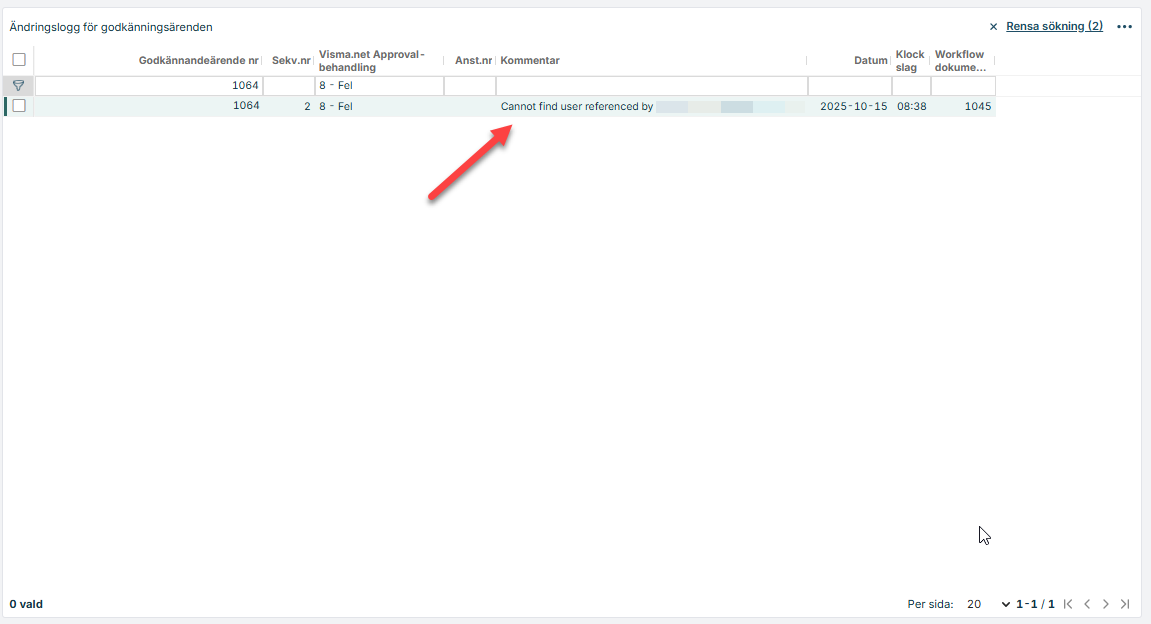Image resolution: width=1151 pixels, height=624 pixels.
Task: Click the Kommentar column header
Action: 530,61
